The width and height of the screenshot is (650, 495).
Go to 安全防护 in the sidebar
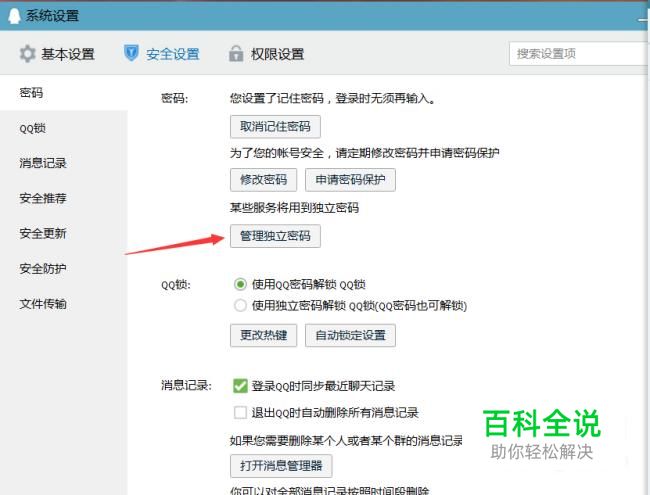coord(43,269)
